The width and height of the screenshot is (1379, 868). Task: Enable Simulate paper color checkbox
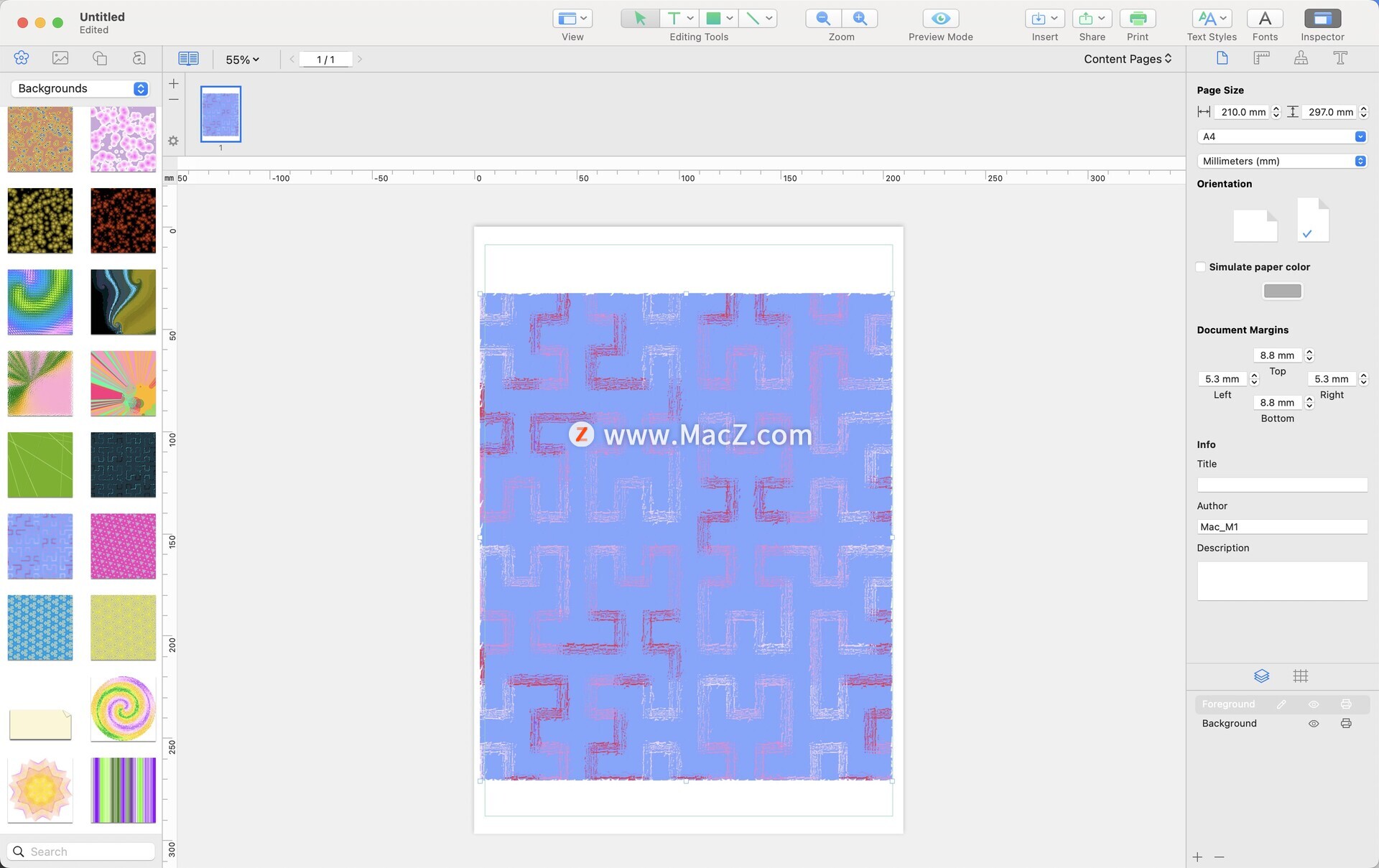click(1201, 267)
